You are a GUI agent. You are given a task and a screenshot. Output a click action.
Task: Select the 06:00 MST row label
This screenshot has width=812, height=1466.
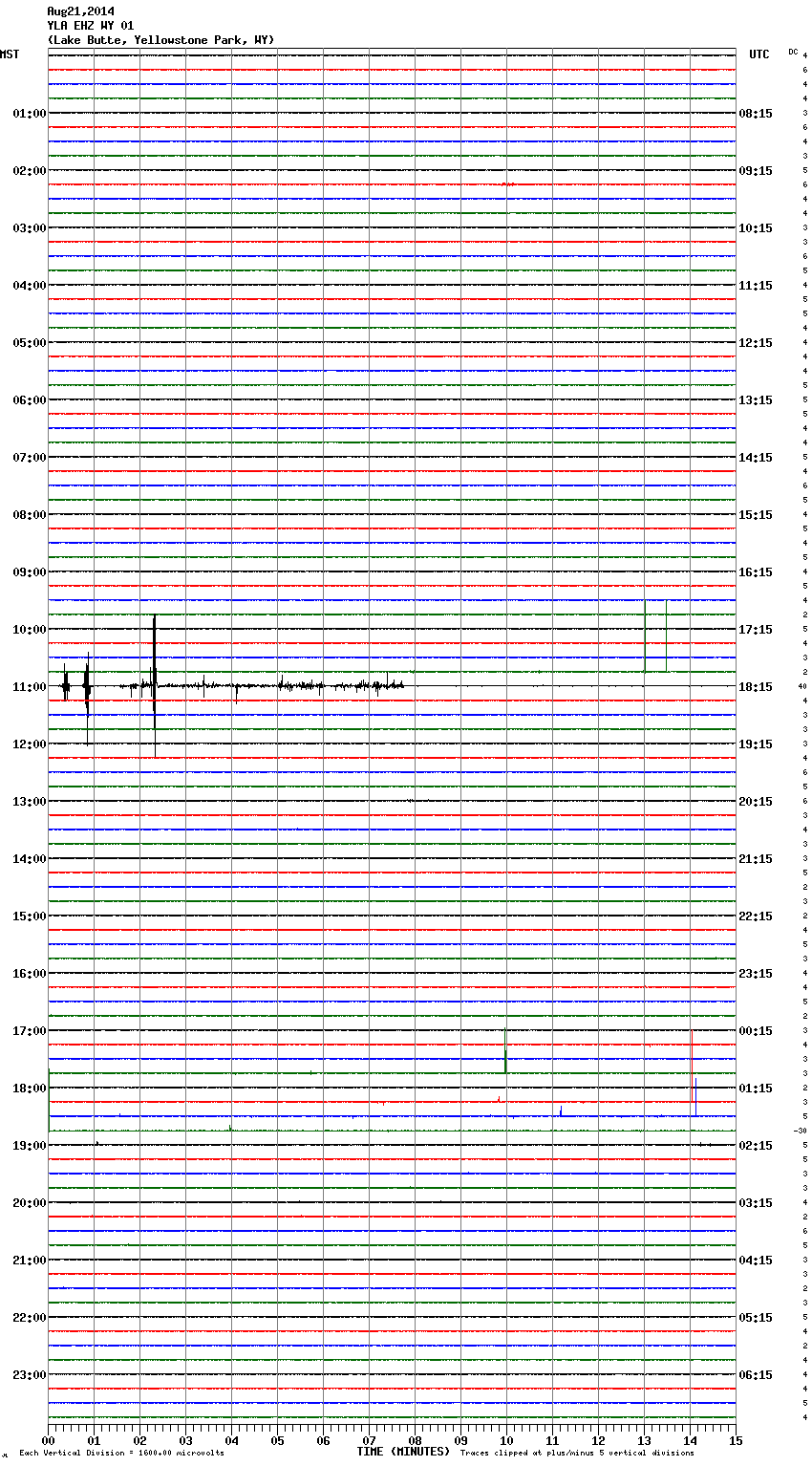click(x=29, y=400)
